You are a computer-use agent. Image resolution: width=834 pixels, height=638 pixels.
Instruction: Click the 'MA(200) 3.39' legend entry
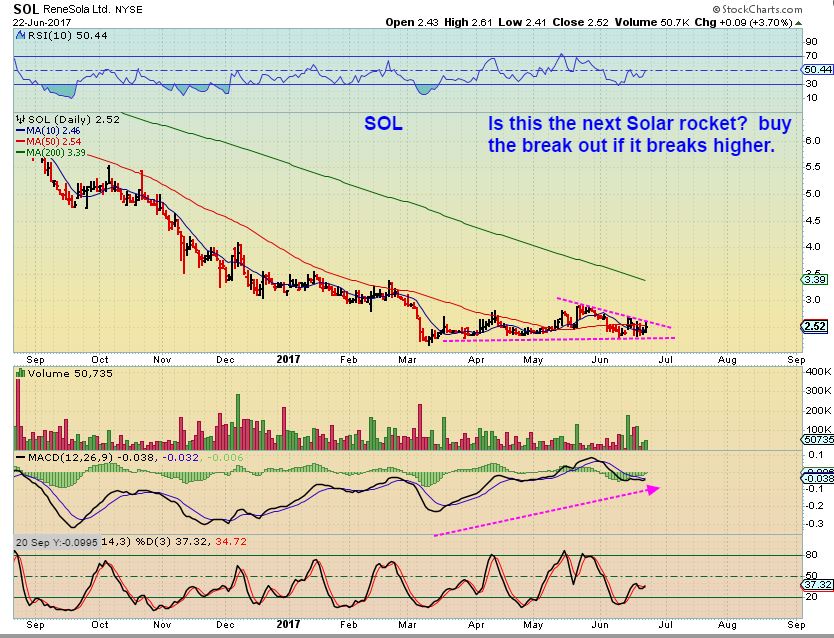point(51,153)
